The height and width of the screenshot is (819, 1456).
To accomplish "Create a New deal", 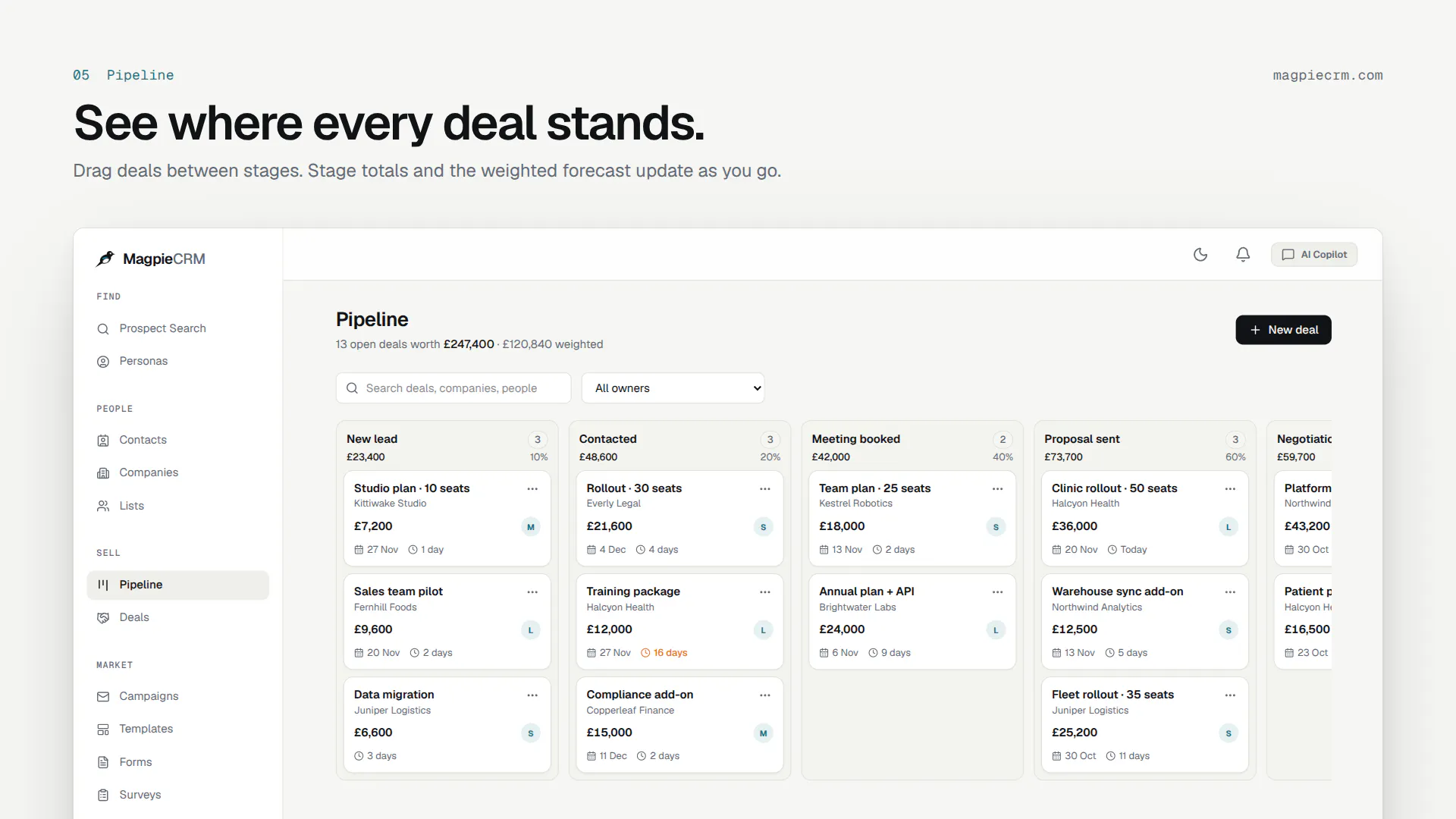I will [1283, 330].
